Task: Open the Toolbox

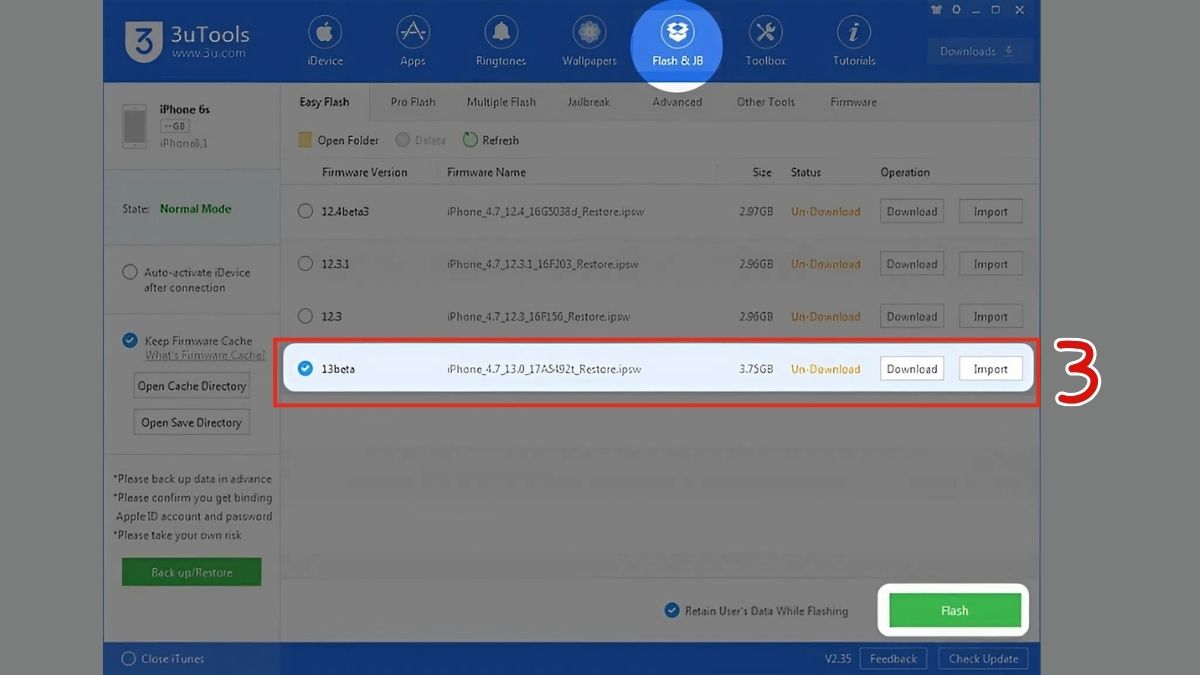Action: pyautogui.click(x=764, y=40)
